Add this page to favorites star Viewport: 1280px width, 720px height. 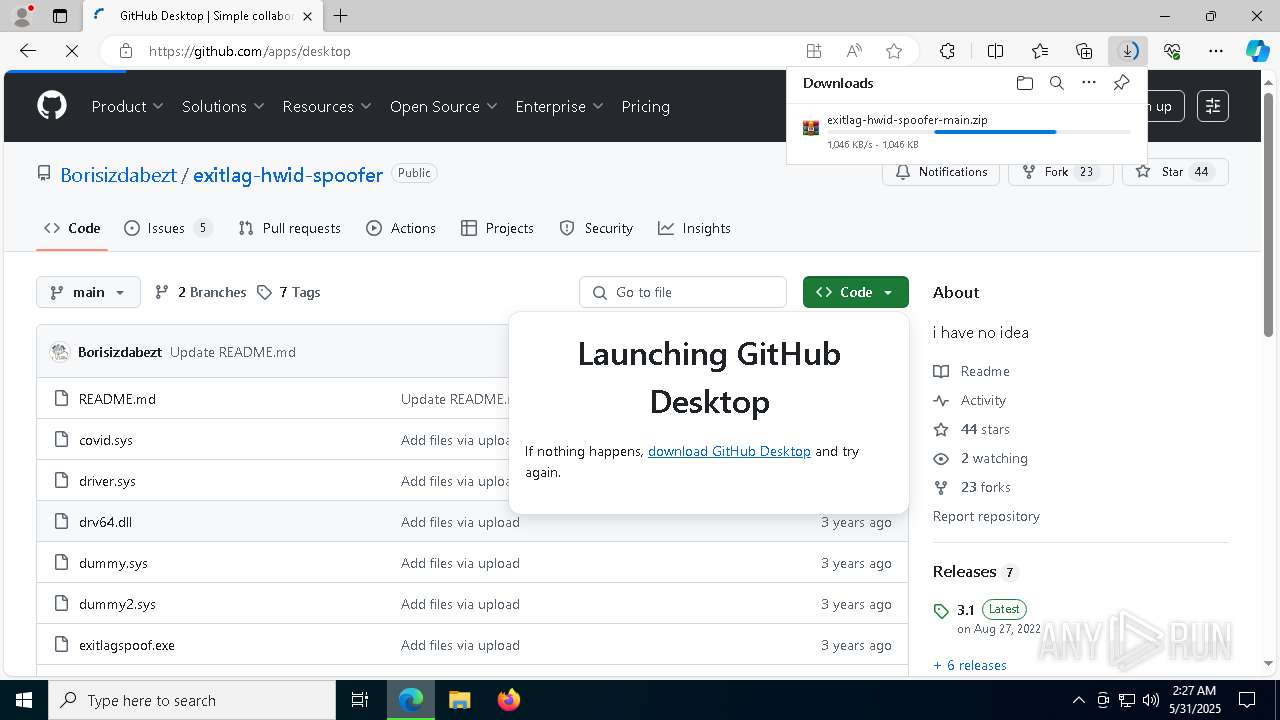(x=894, y=51)
